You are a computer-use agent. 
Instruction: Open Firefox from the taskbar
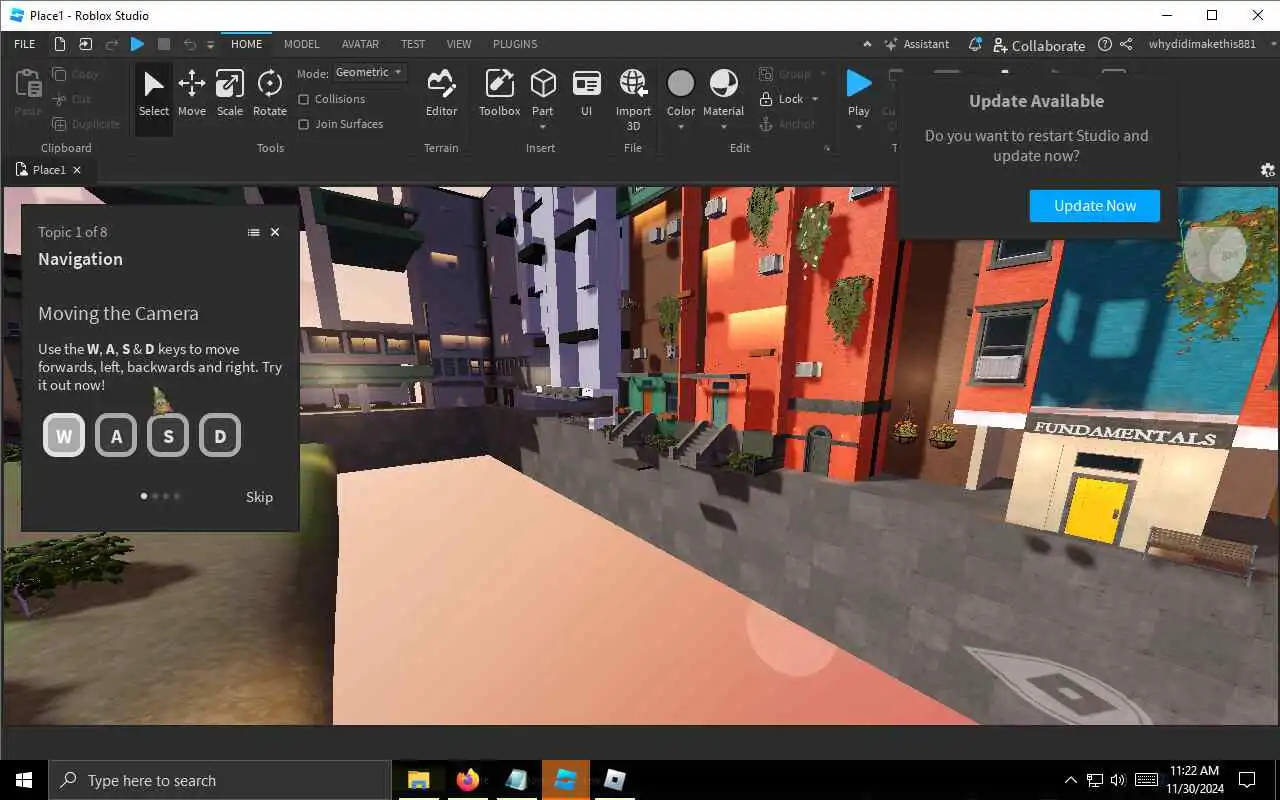(467, 780)
